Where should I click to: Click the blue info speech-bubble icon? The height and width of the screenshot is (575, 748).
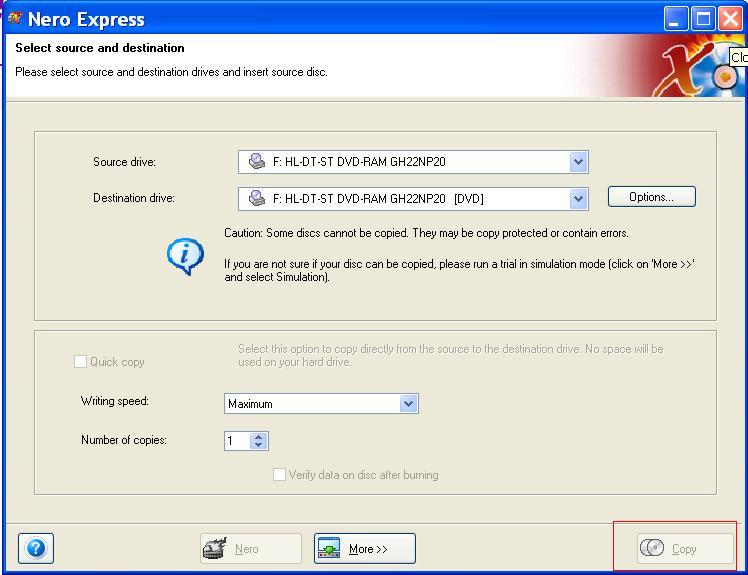[x=186, y=256]
